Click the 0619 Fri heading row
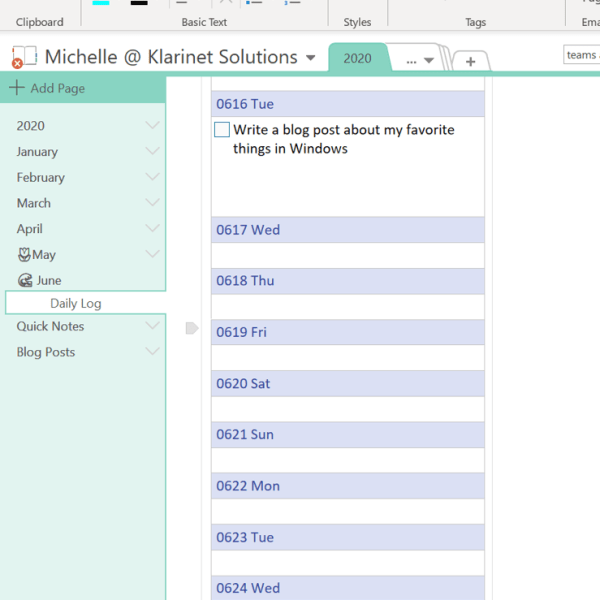600x600 pixels. click(x=347, y=332)
